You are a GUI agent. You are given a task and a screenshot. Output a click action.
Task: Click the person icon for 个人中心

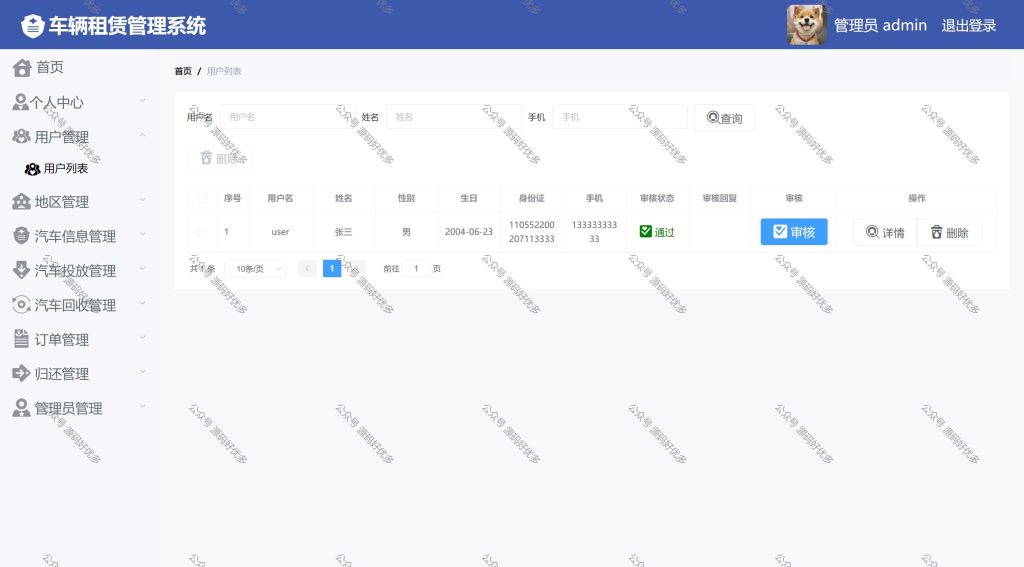(20, 102)
